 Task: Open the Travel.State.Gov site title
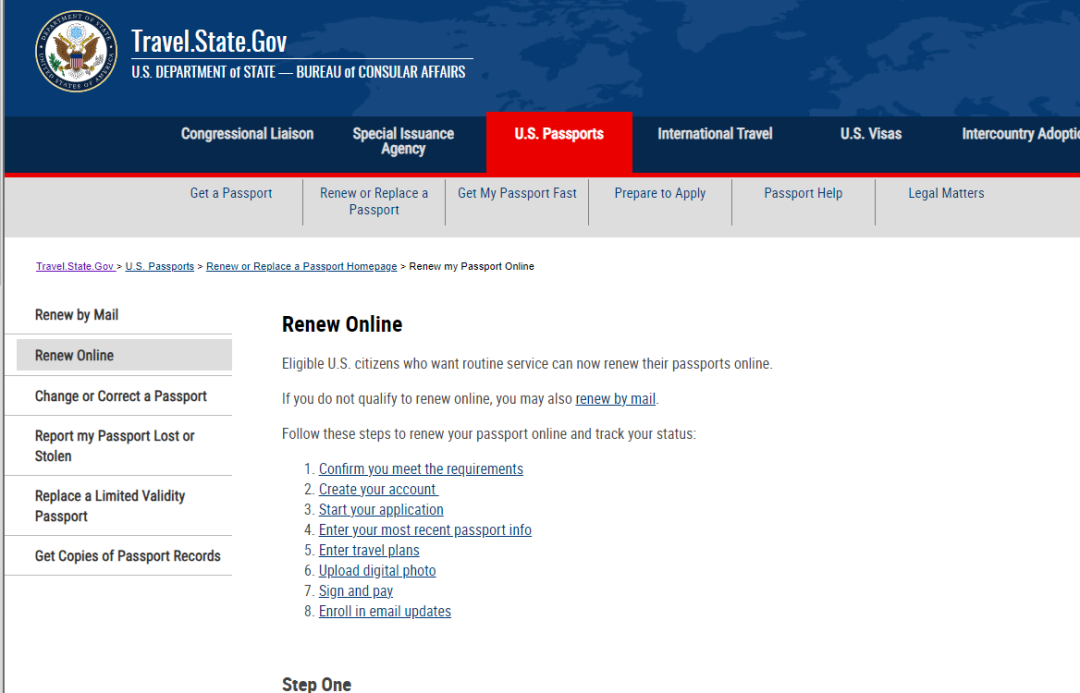(209, 41)
